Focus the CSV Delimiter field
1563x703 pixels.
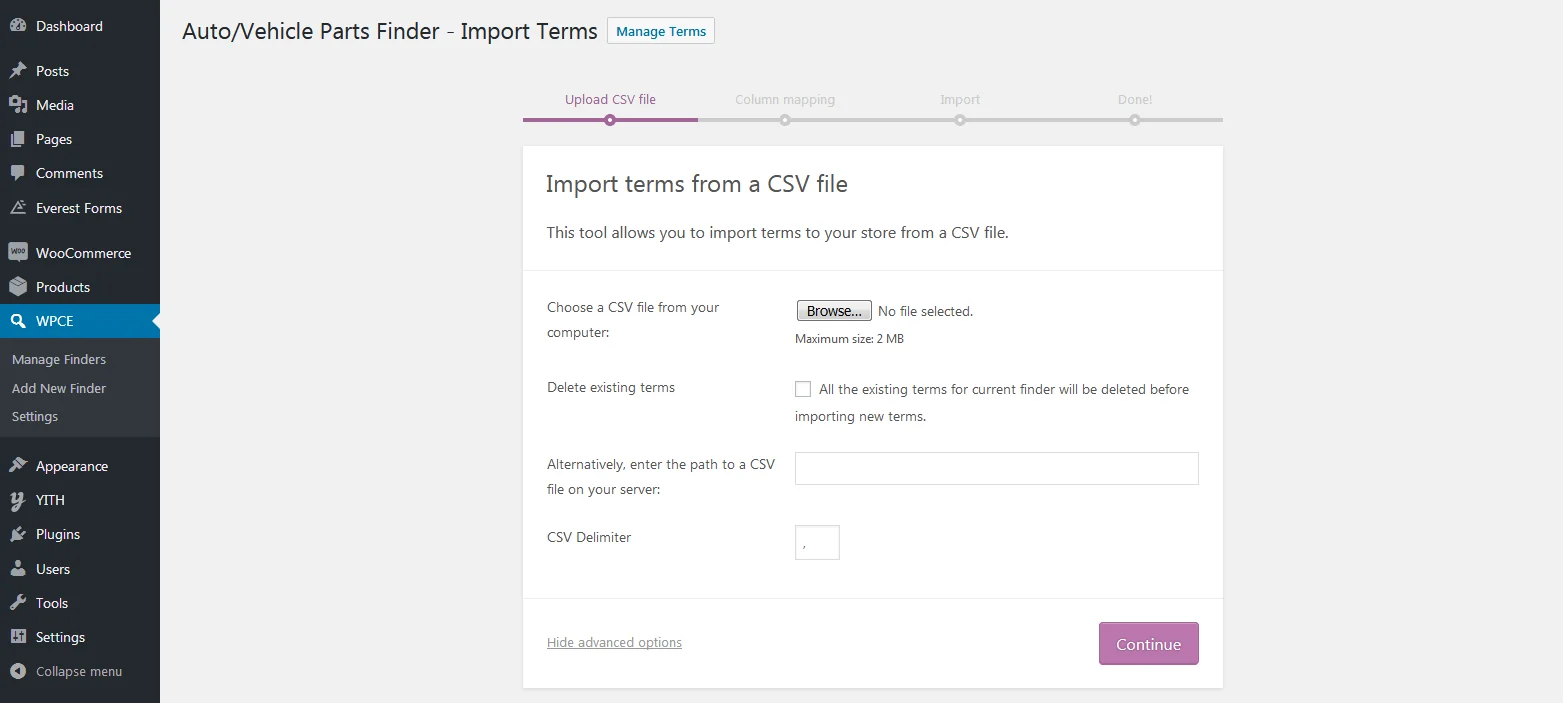[x=817, y=542]
